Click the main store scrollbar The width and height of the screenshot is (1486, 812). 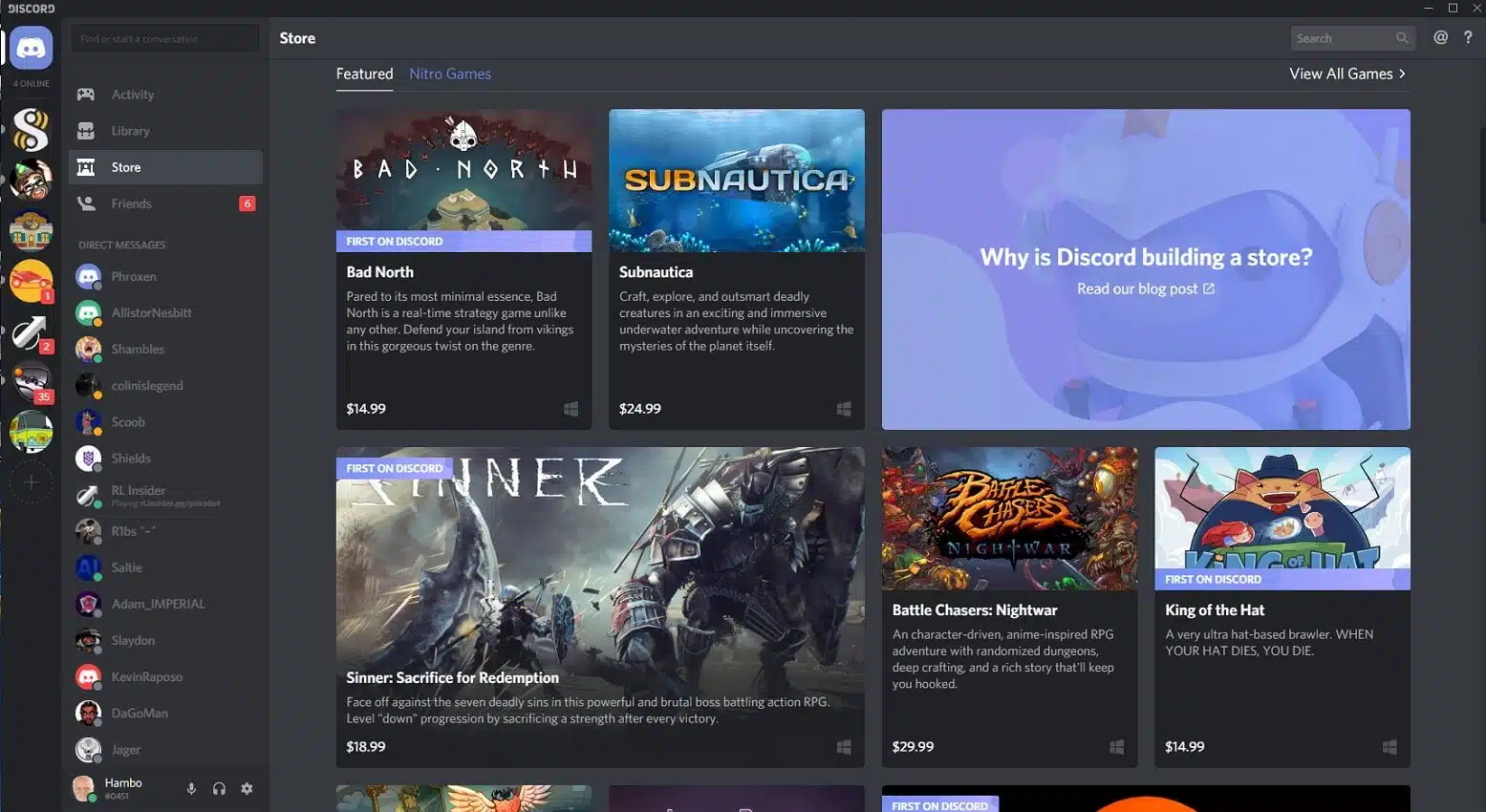point(1482,177)
